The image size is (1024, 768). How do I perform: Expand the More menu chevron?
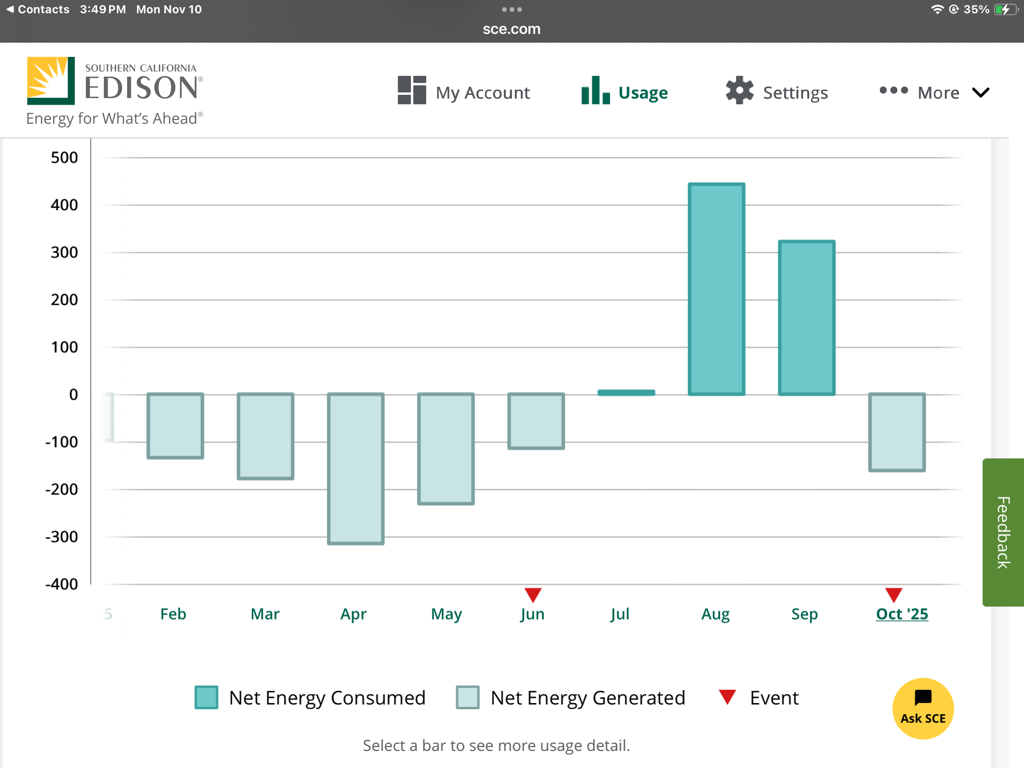pyautogui.click(x=980, y=93)
